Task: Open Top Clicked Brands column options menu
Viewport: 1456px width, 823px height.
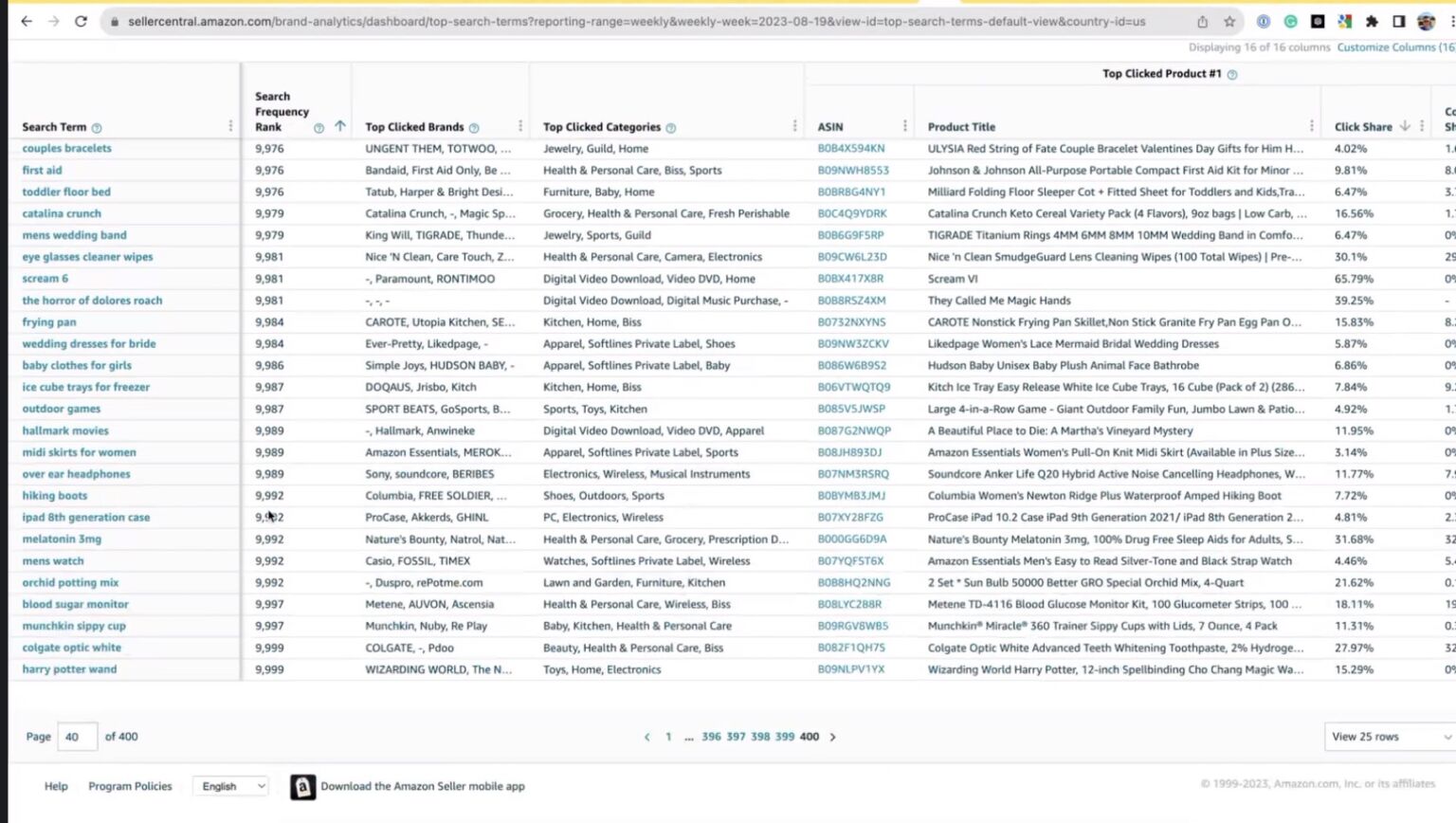Action: pos(520,126)
